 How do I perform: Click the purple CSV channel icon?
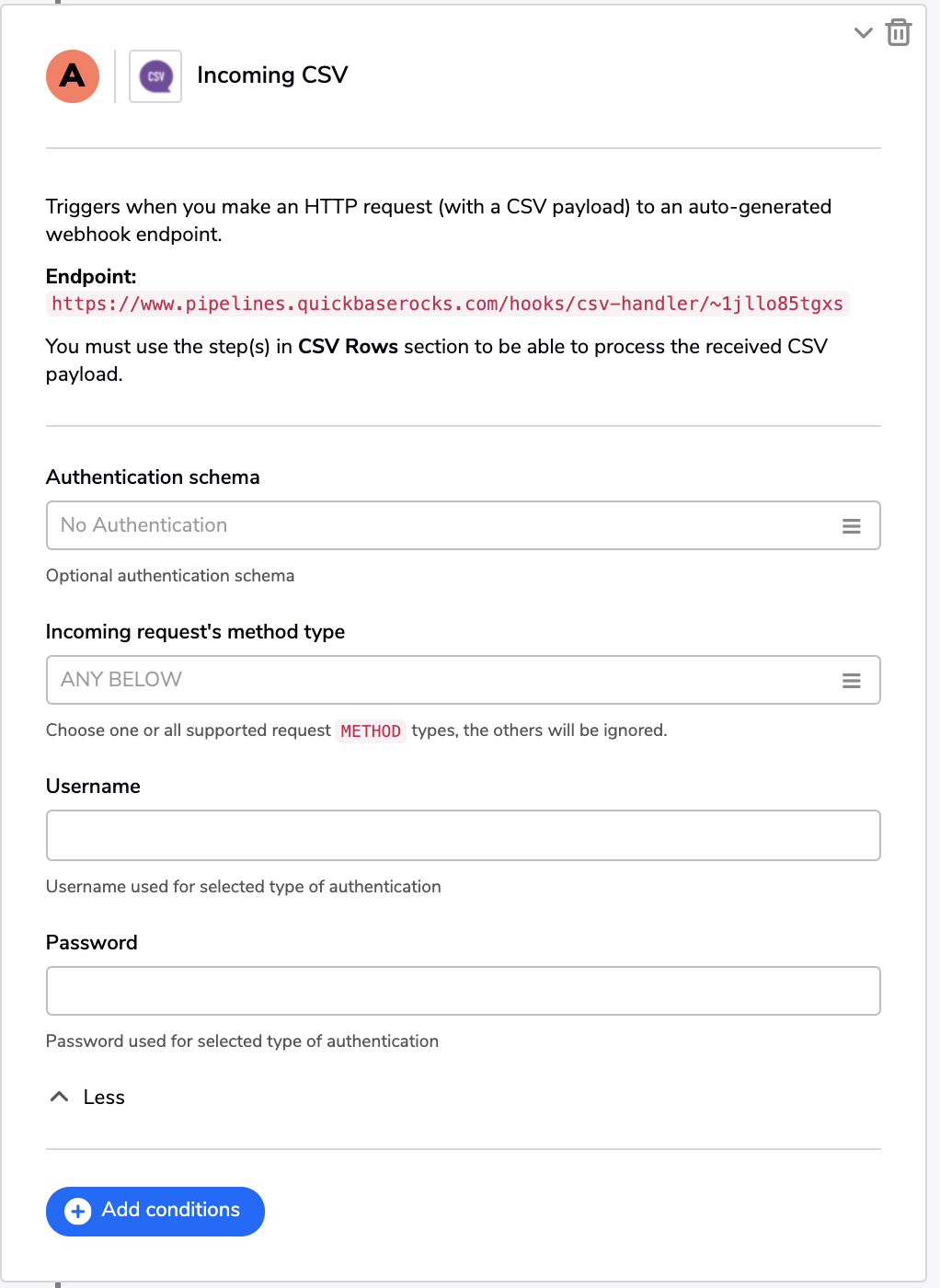click(155, 76)
